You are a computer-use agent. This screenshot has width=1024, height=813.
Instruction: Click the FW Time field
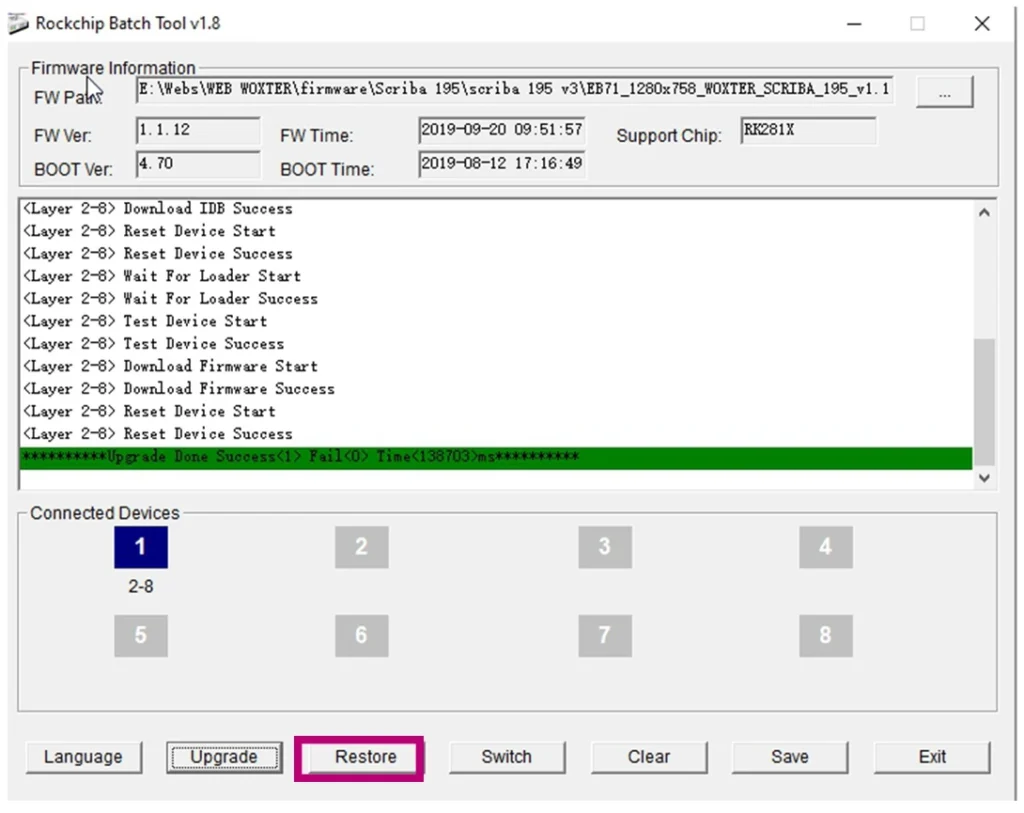pos(502,131)
